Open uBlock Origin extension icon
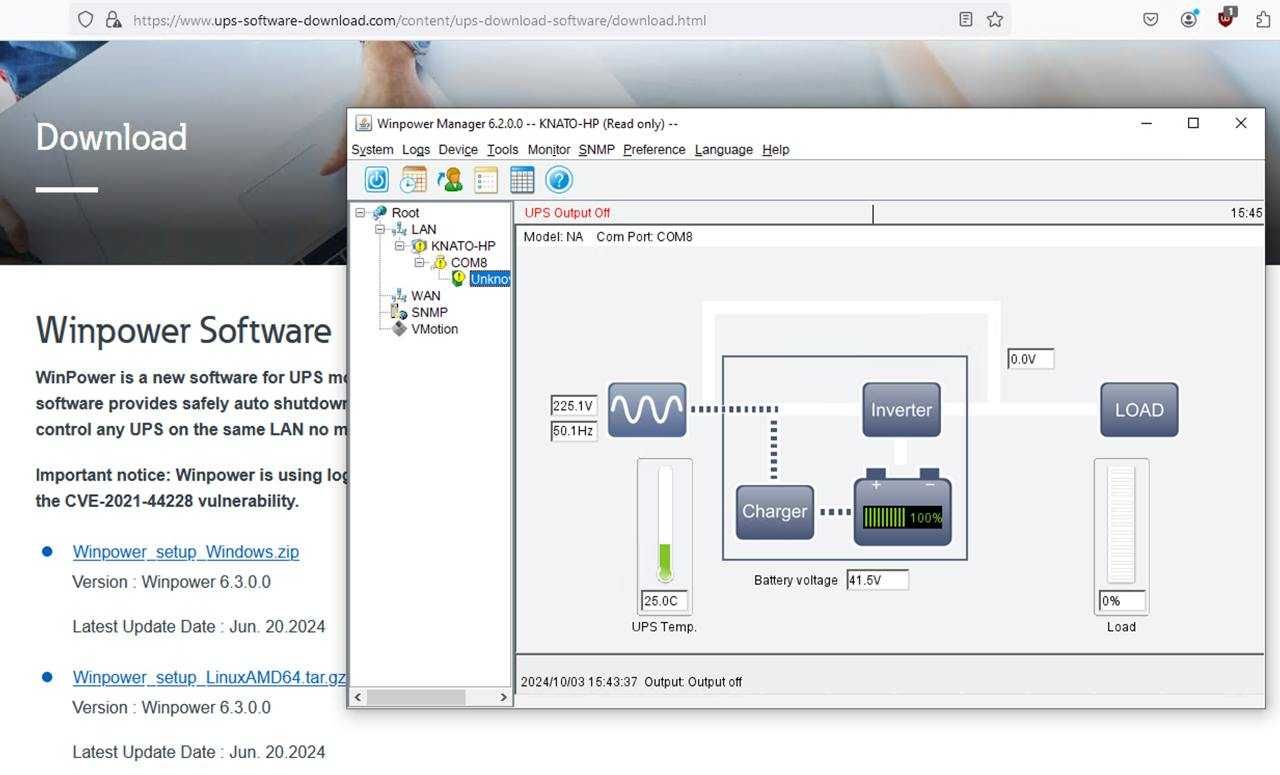The image size is (1280, 775). [x=1227, y=17]
